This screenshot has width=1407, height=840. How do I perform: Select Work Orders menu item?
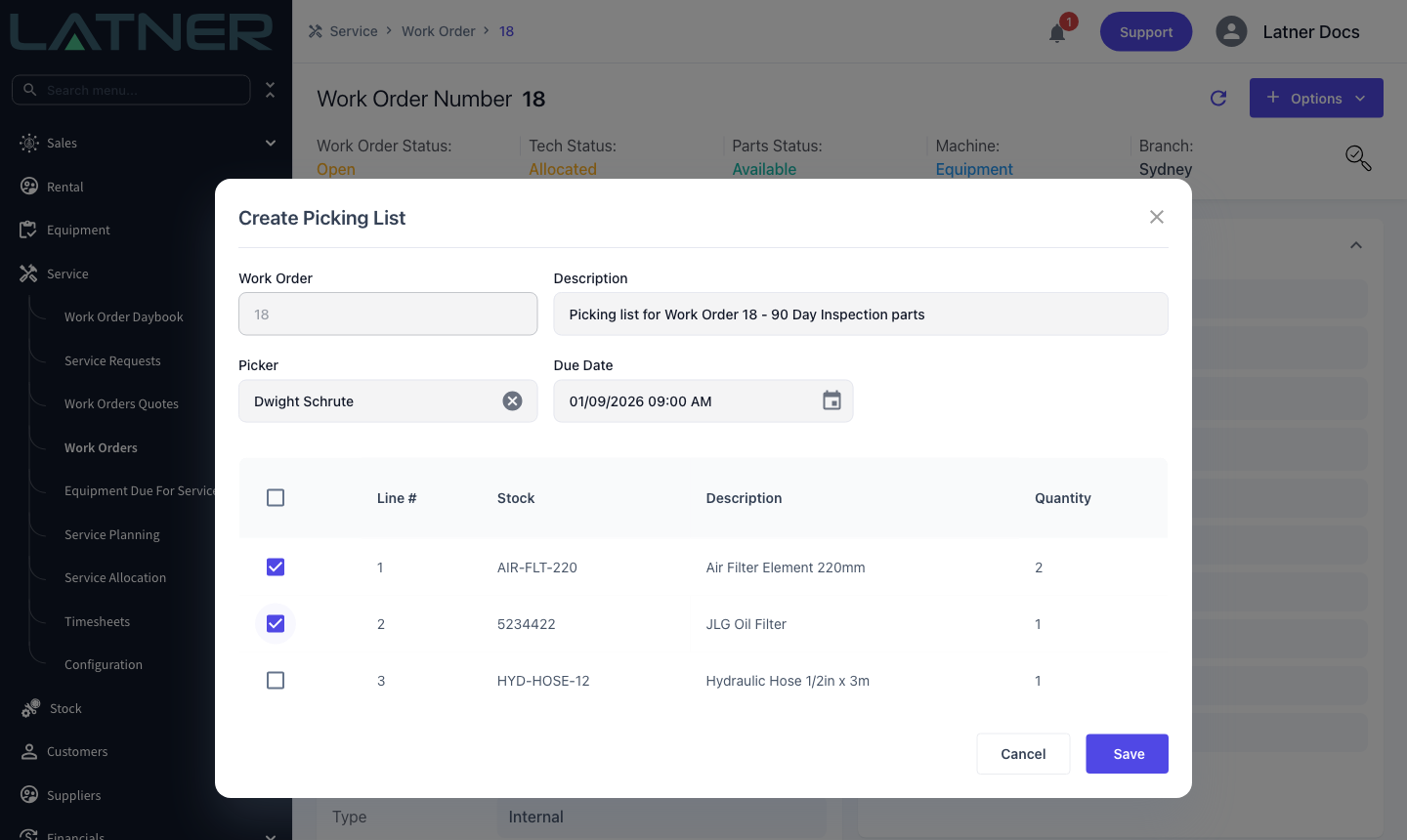coord(101,448)
